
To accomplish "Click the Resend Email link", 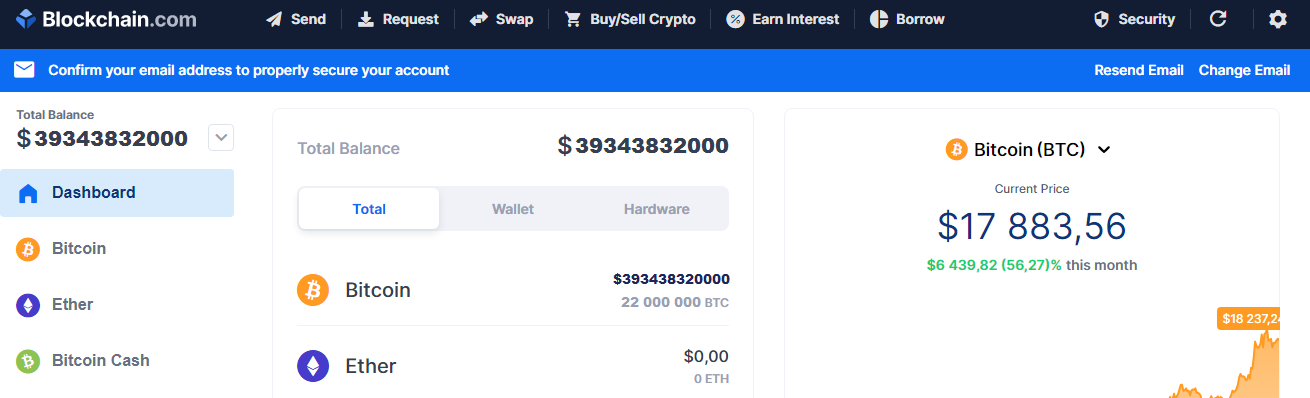I will [1139, 70].
